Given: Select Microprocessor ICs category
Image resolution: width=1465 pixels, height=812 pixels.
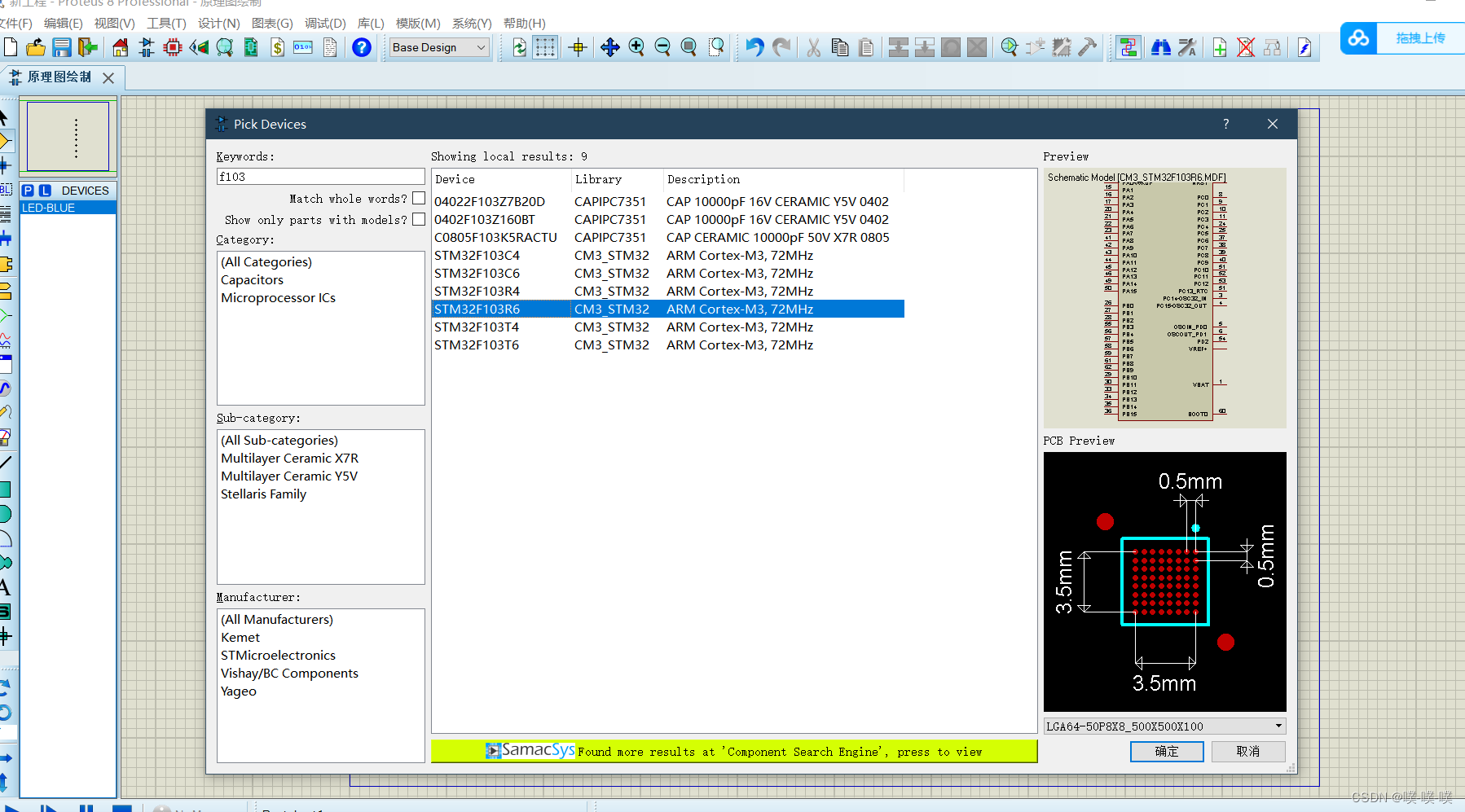Looking at the screenshot, I should click(x=278, y=297).
